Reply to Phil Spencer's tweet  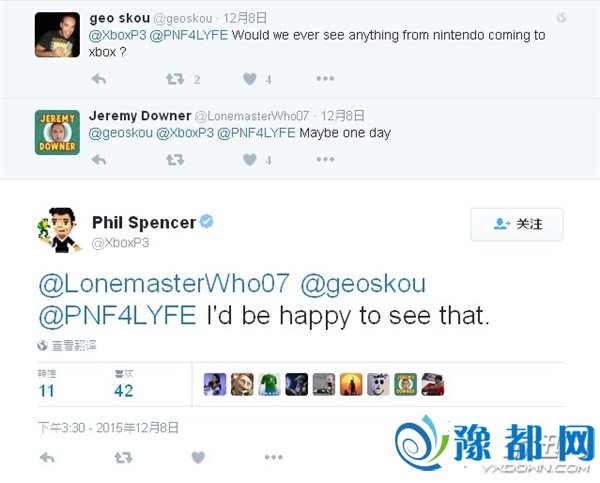[x=47, y=458]
